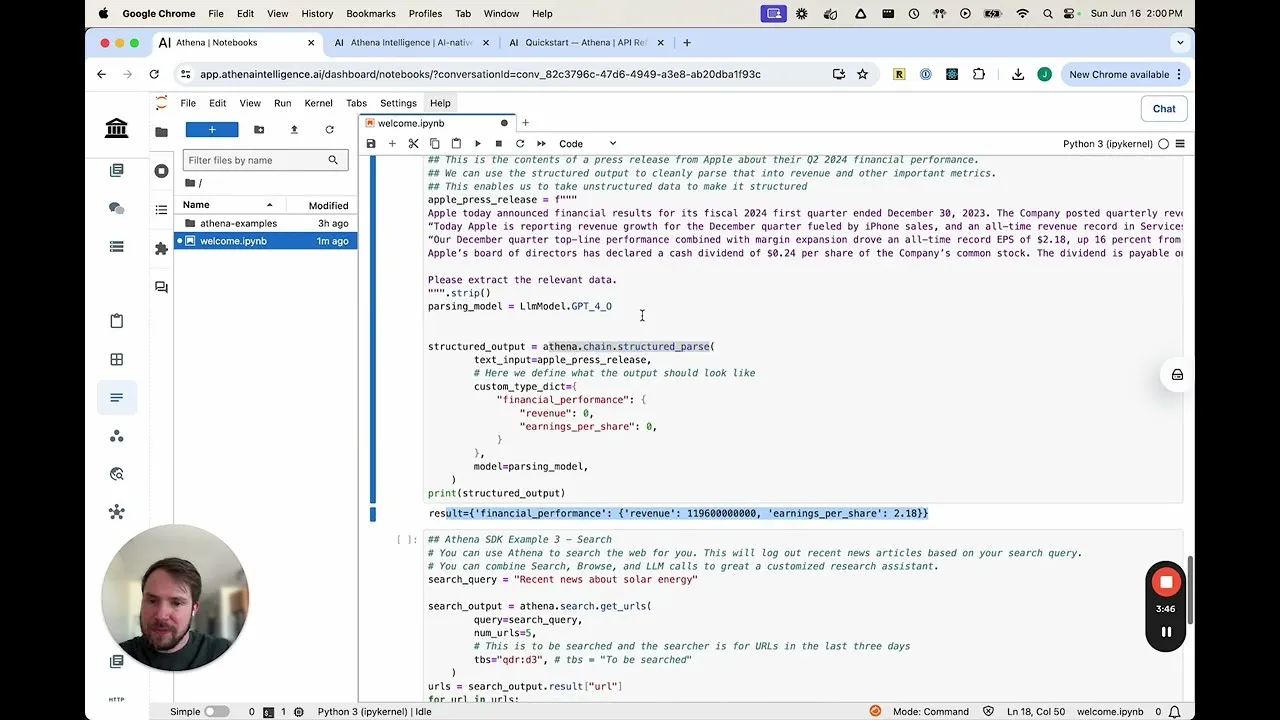The width and height of the screenshot is (1280, 720).
Task: Refresh the file browser list
Action: pos(329,130)
